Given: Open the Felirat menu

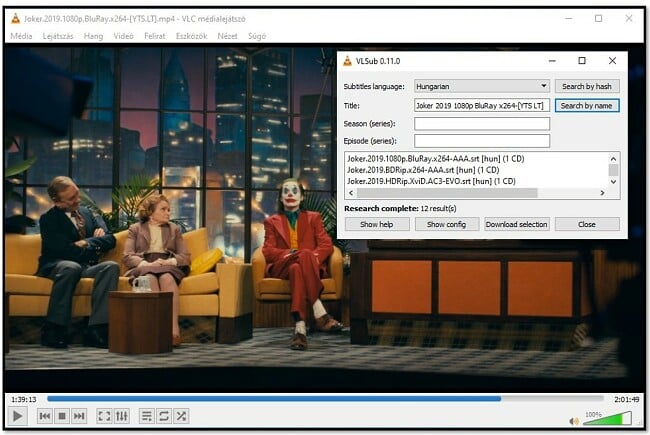Looking at the screenshot, I should (155, 36).
